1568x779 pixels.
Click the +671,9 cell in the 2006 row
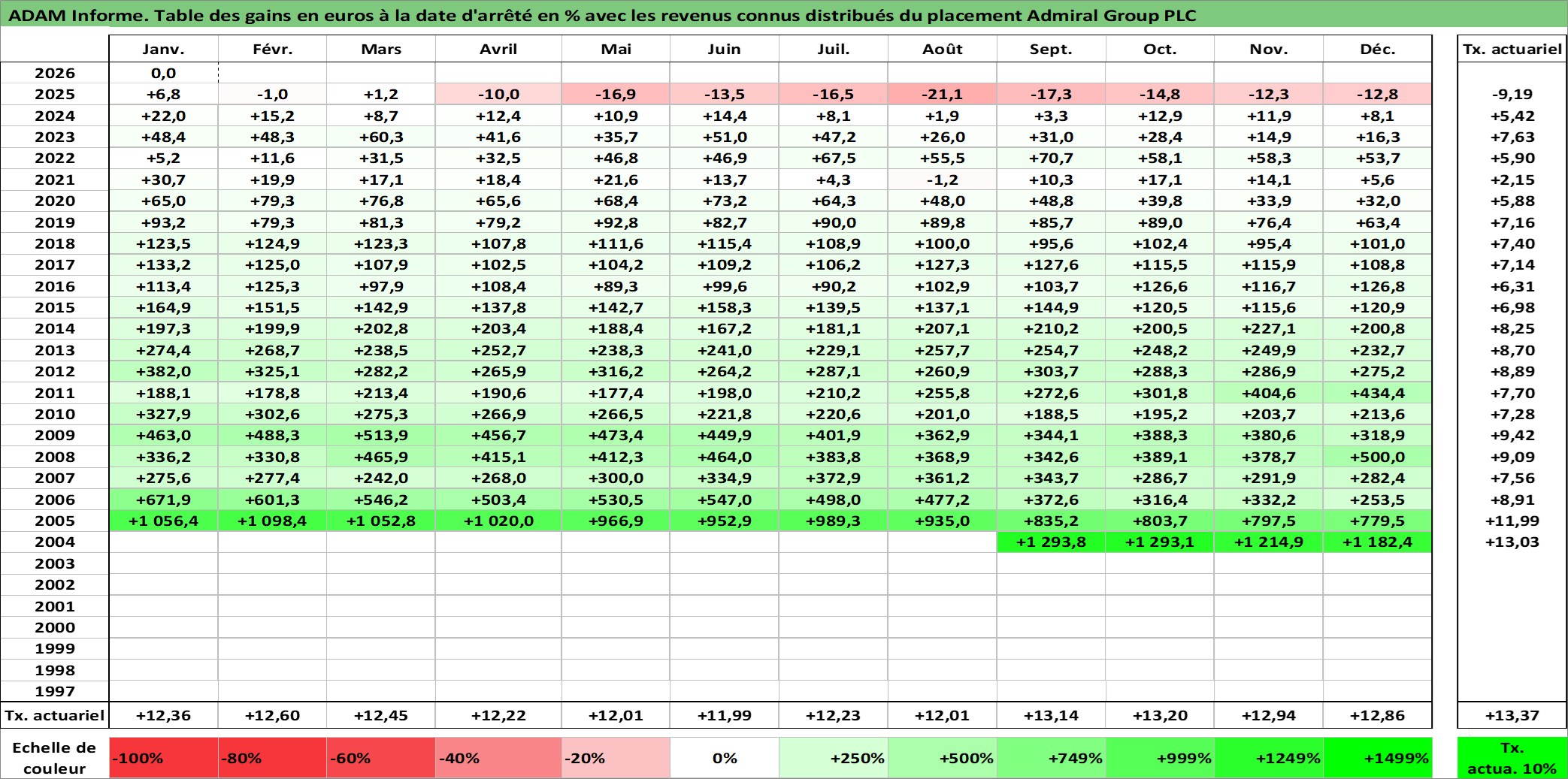point(163,500)
